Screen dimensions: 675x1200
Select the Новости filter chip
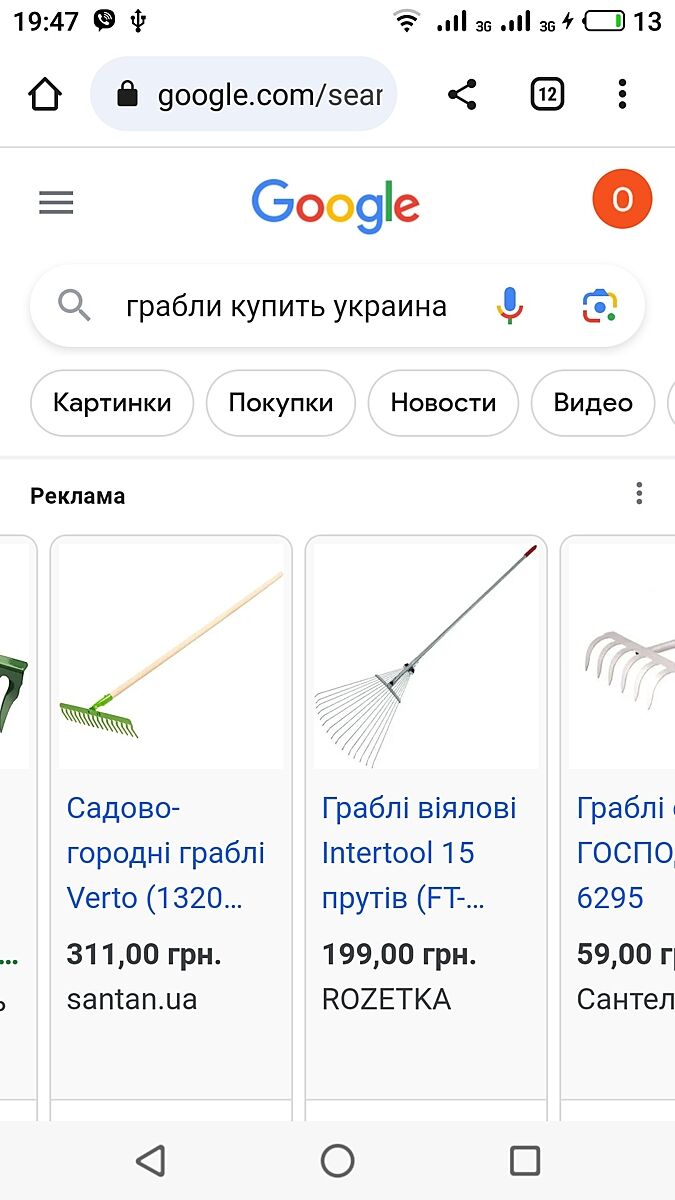pyautogui.click(x=443, y=403)
